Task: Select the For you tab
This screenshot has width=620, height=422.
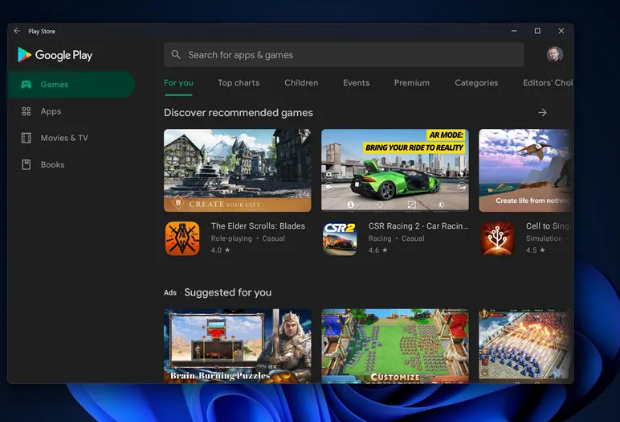Action: (178, 83)
